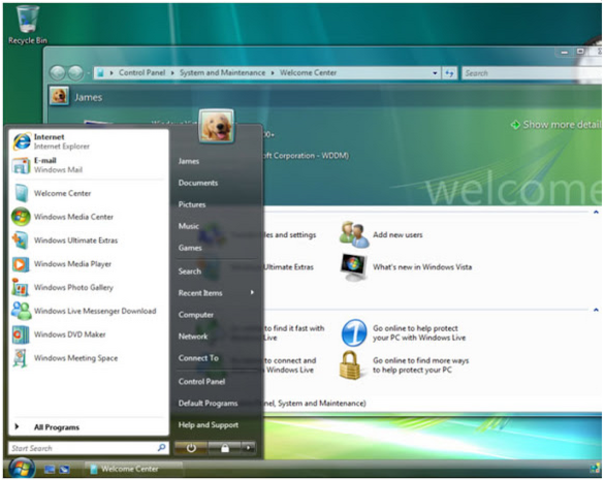This screenshot has height=480, width=605.
Task: Click the Show desktop quick launch icon
Action: (50, 469)
